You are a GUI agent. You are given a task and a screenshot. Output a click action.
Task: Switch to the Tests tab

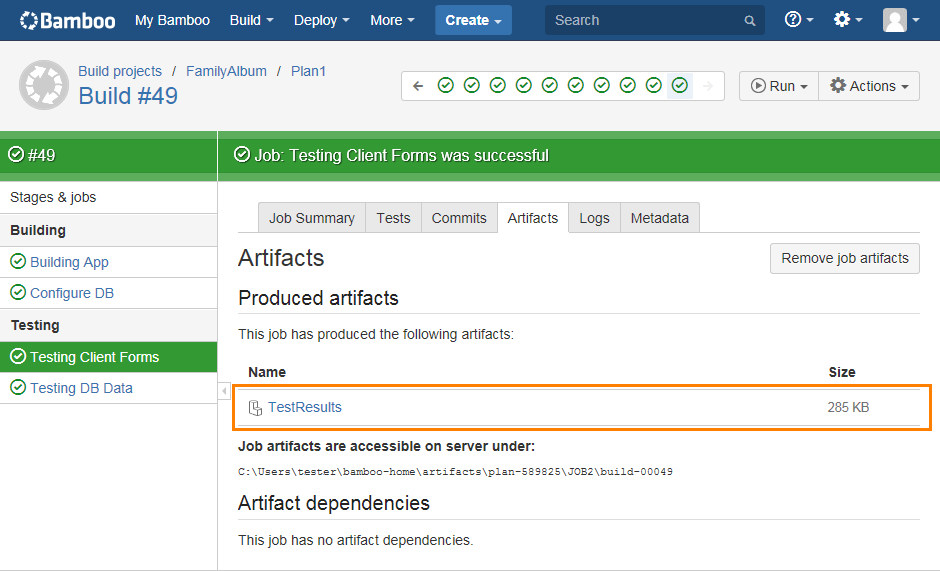[393, 218]
